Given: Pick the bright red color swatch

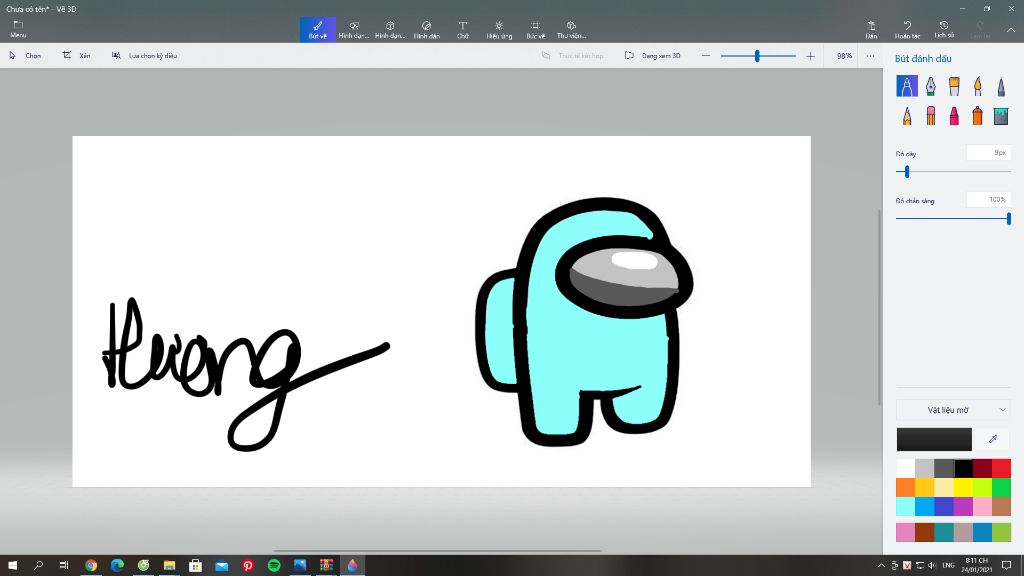Looking at the screenshot, I should pos(1001,468).
